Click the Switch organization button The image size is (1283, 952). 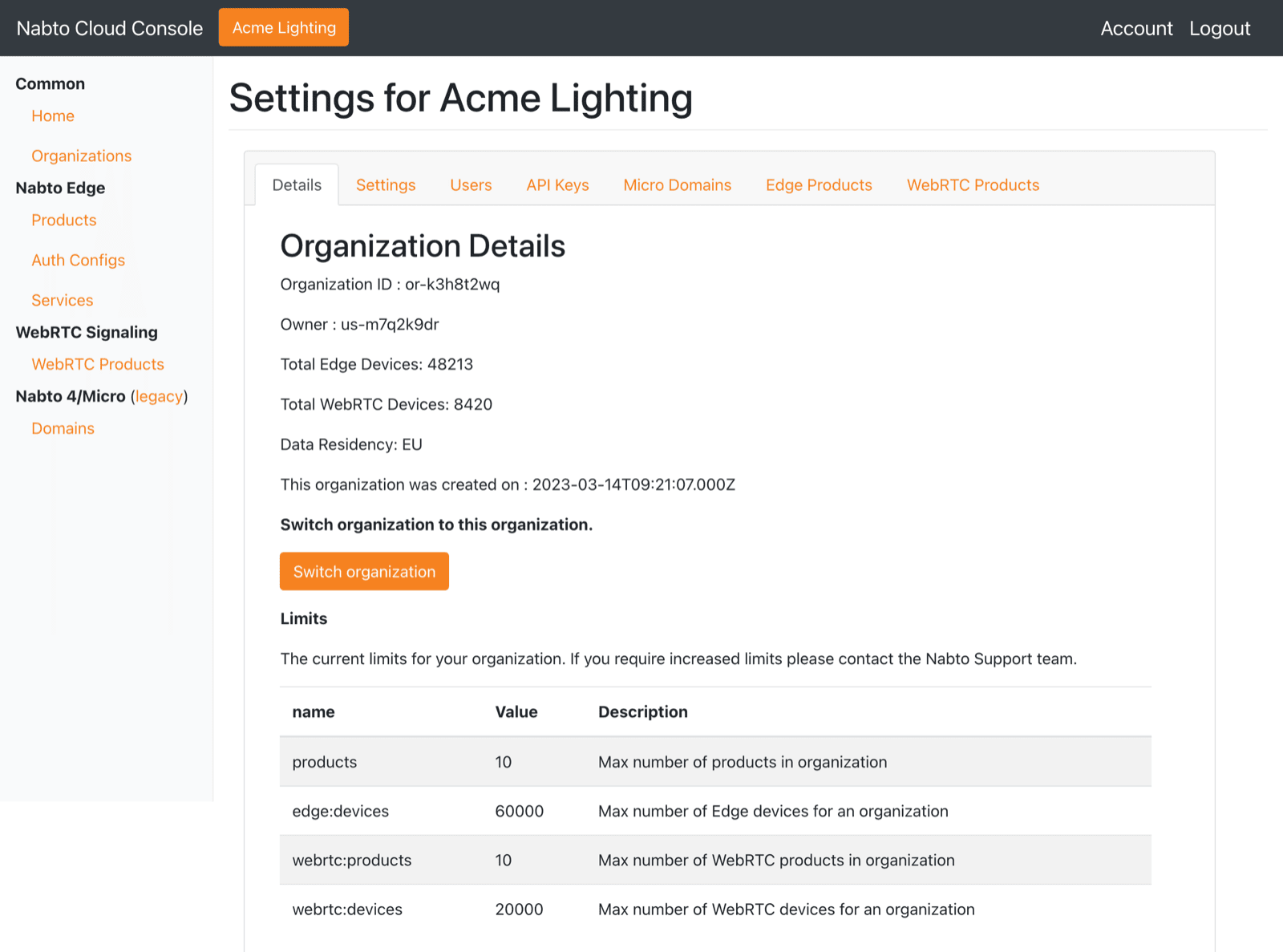364,571
